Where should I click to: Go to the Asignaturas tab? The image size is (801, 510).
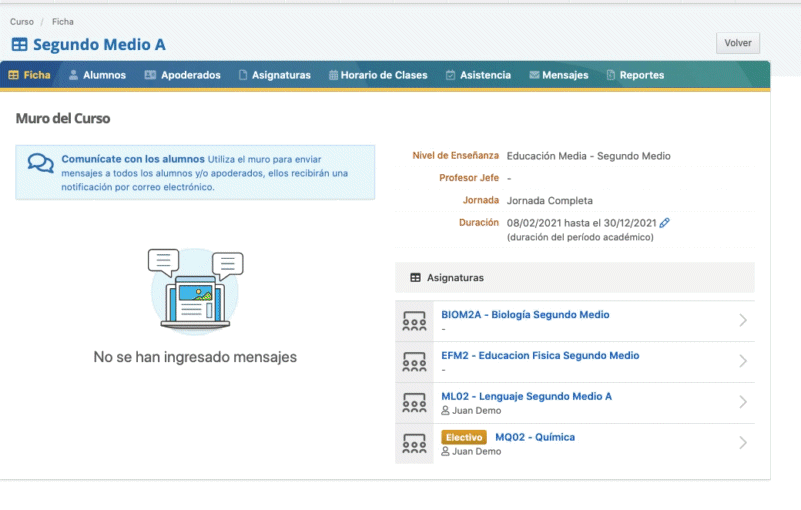pyautogui.click(x=274, y=75)
